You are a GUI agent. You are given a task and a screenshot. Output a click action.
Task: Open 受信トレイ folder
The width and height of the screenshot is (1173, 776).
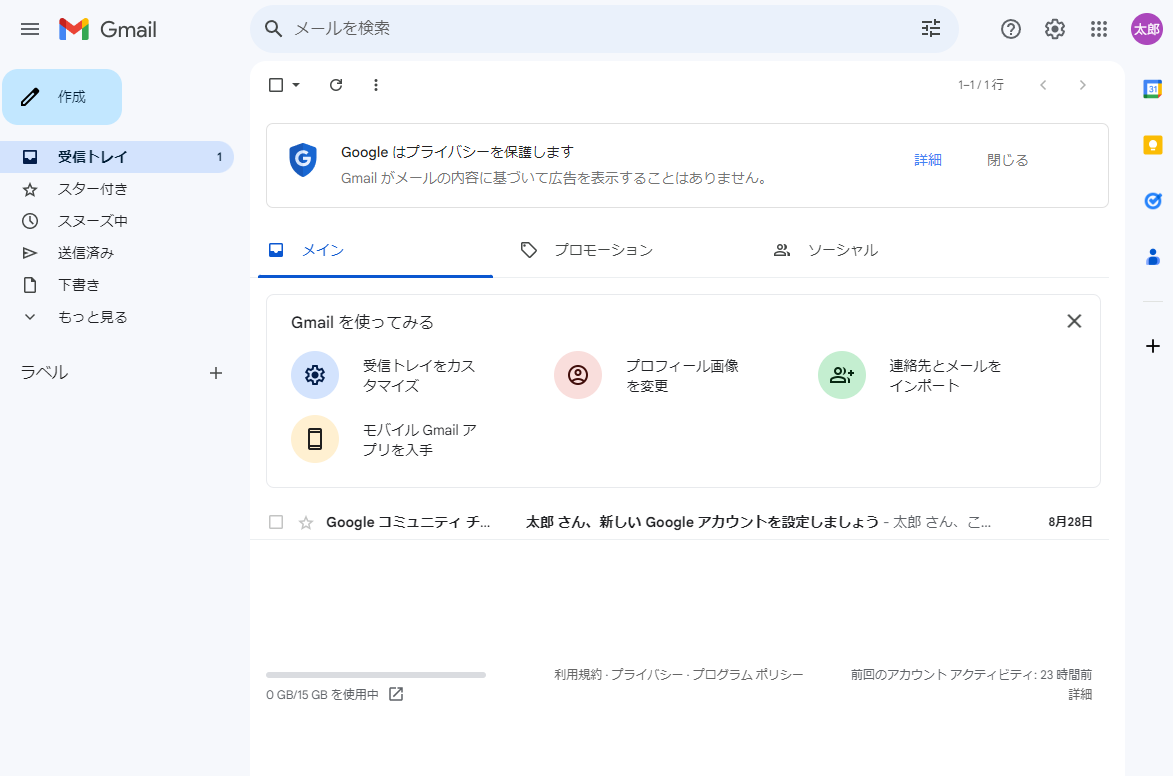point(117,156)
